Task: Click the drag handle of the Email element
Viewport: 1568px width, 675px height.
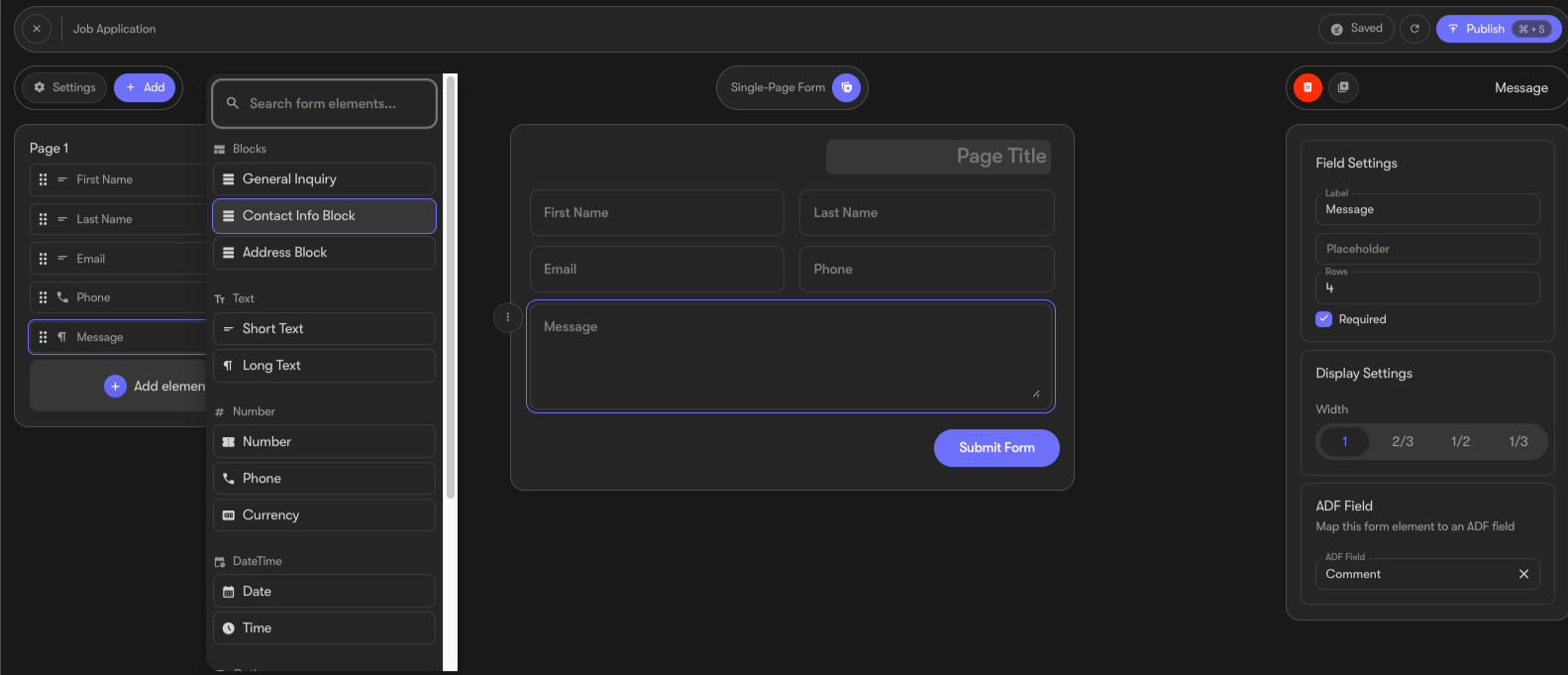Action: [43, 259]
